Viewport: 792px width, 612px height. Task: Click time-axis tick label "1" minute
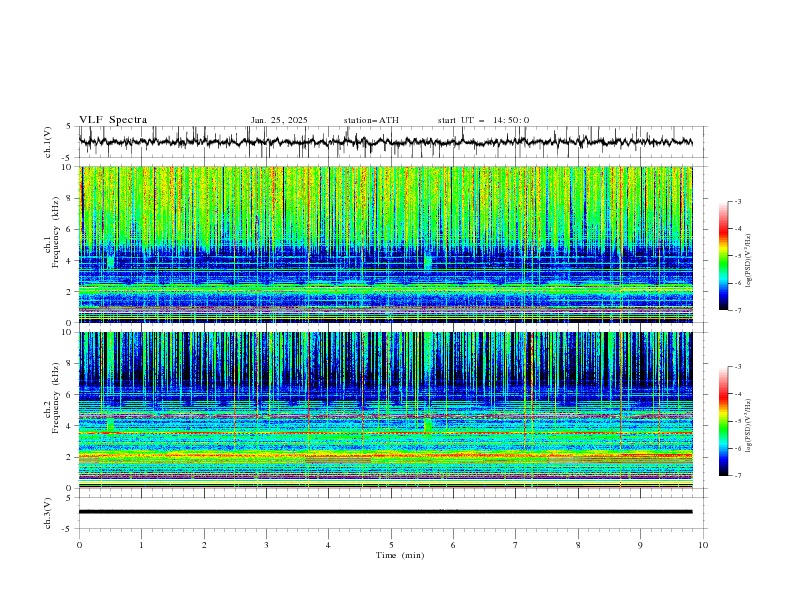tap(141, 545)
